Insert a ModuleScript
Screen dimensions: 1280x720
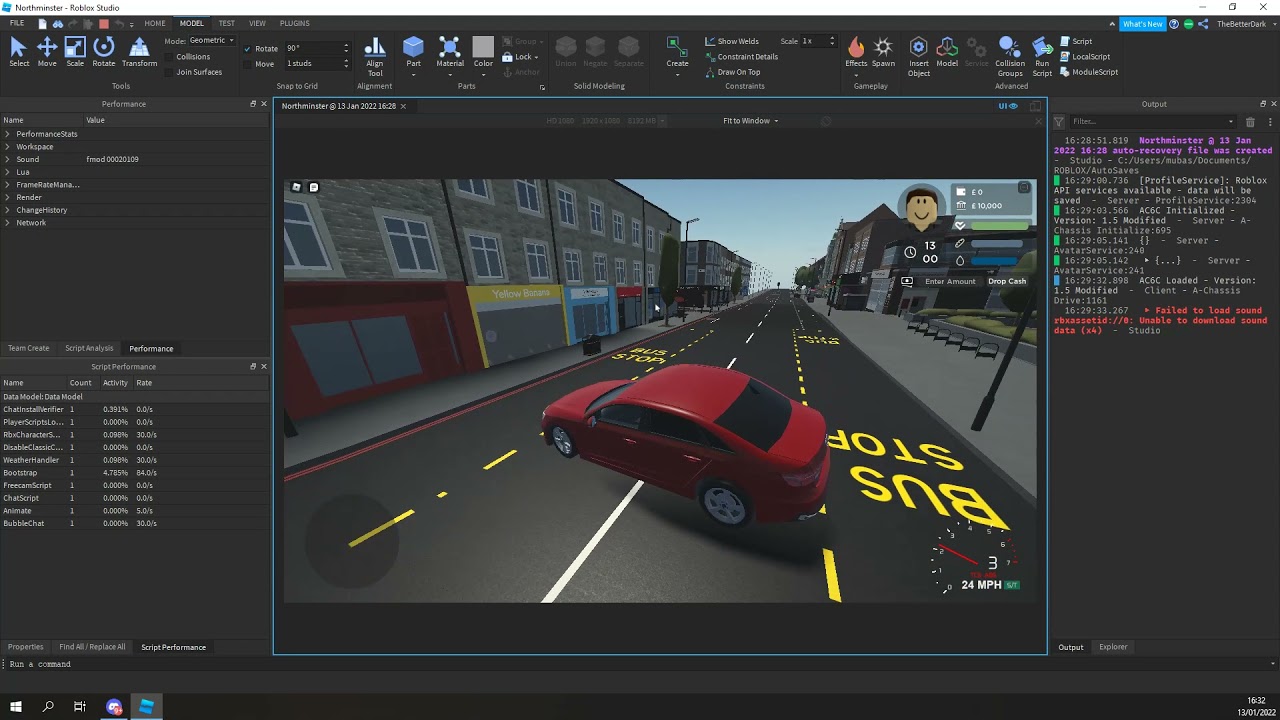(x=1089, y=72)
